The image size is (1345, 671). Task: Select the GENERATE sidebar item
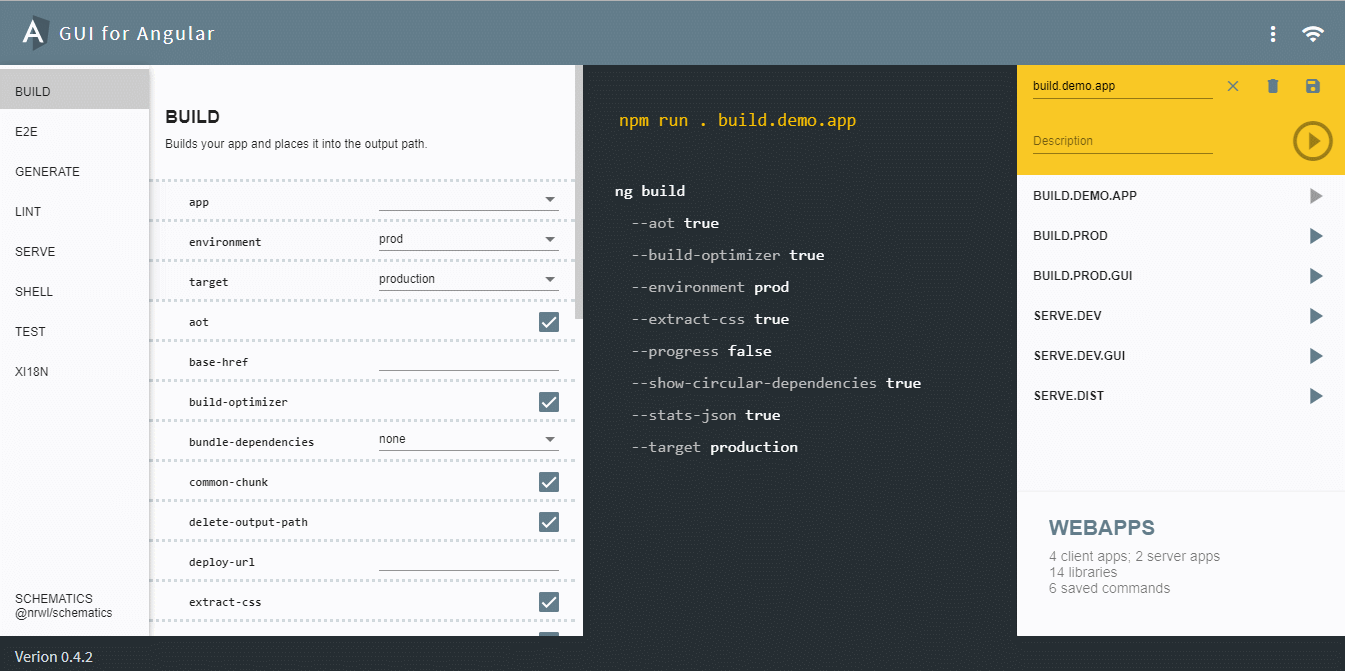point(75,171)
